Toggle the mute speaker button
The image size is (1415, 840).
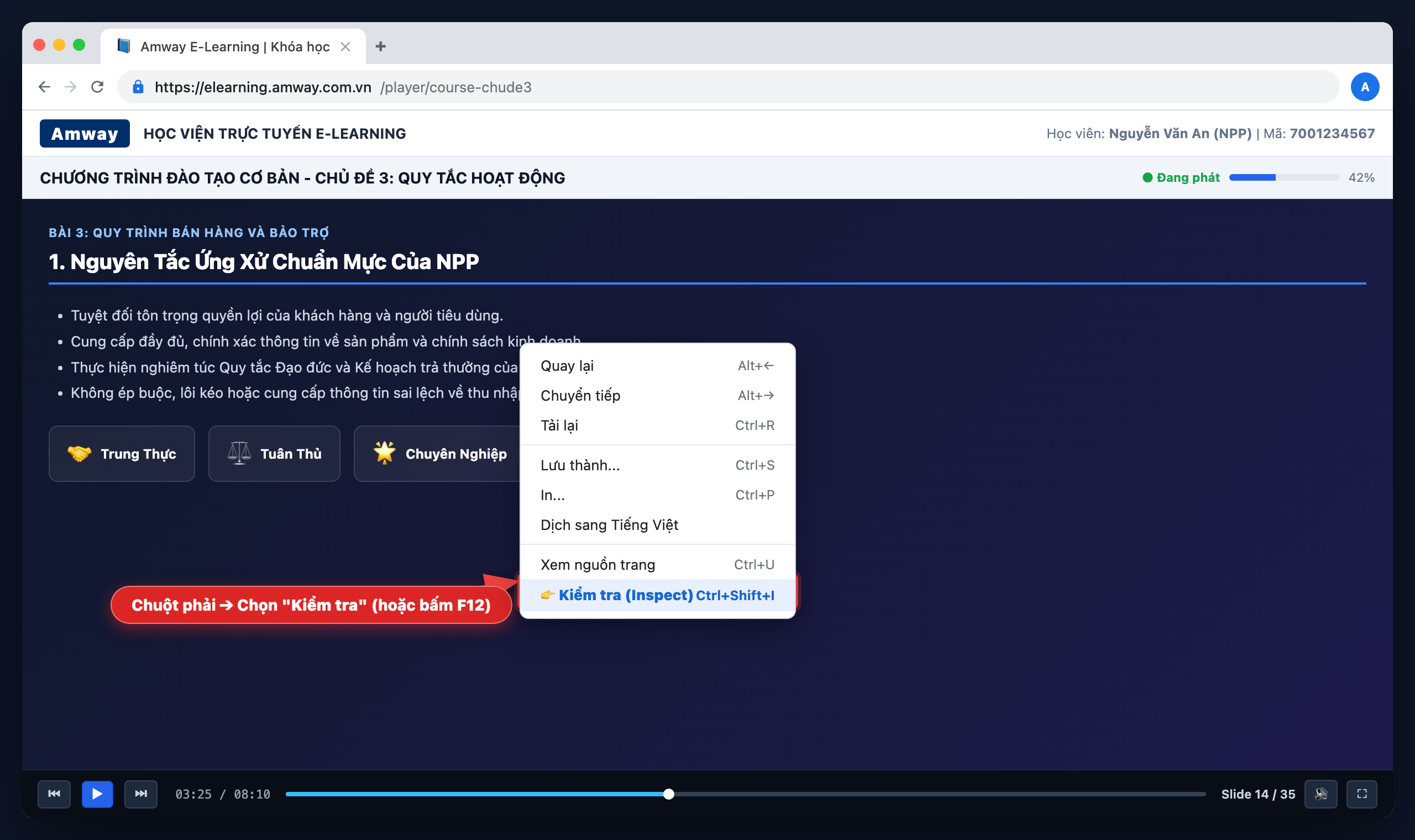[1320, 794]
